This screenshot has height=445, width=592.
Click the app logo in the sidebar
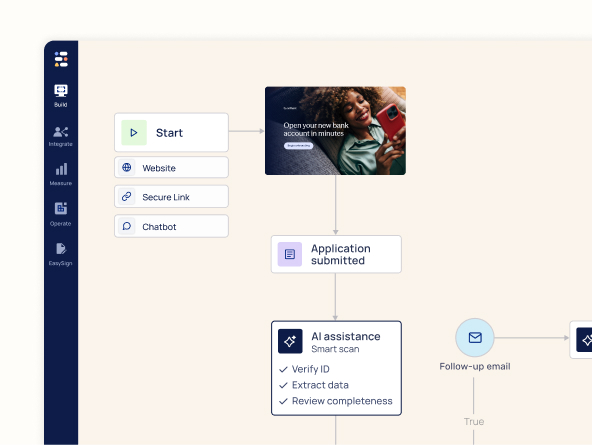[61, 59]
